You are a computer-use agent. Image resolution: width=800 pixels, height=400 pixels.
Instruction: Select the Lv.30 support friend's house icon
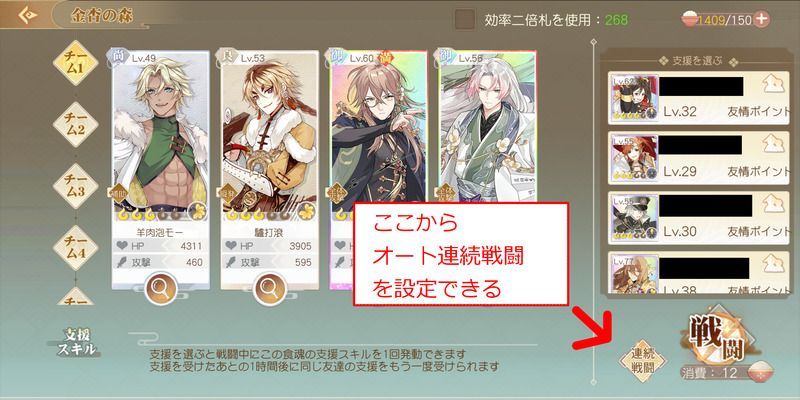point(774,205)
